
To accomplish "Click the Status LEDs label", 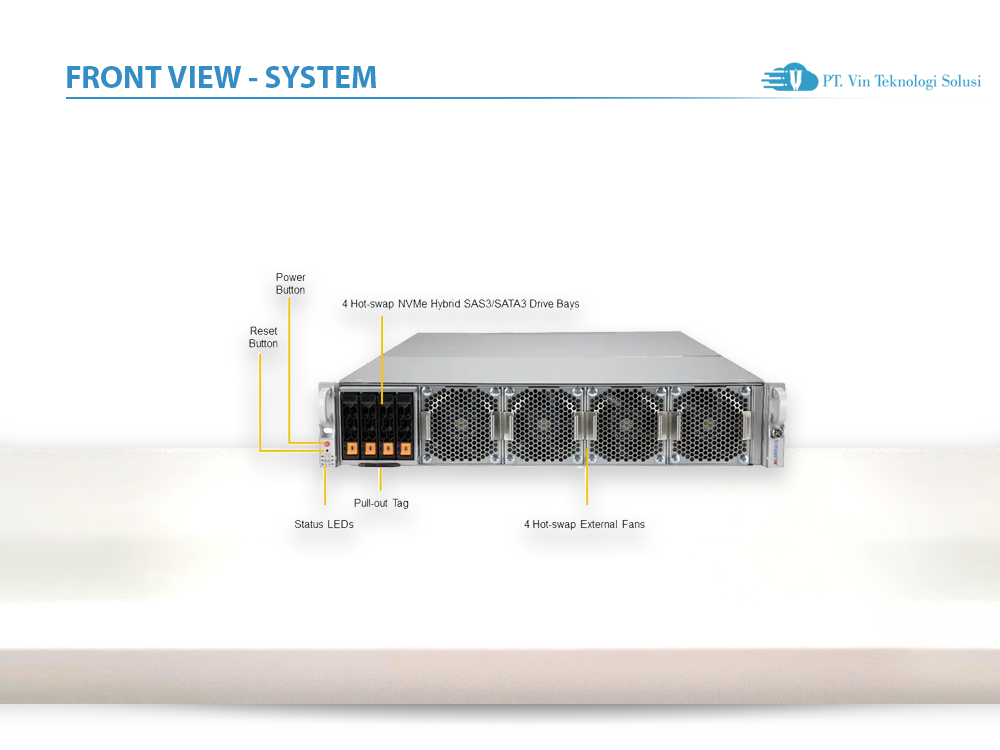I will click(x=323, y=524).
